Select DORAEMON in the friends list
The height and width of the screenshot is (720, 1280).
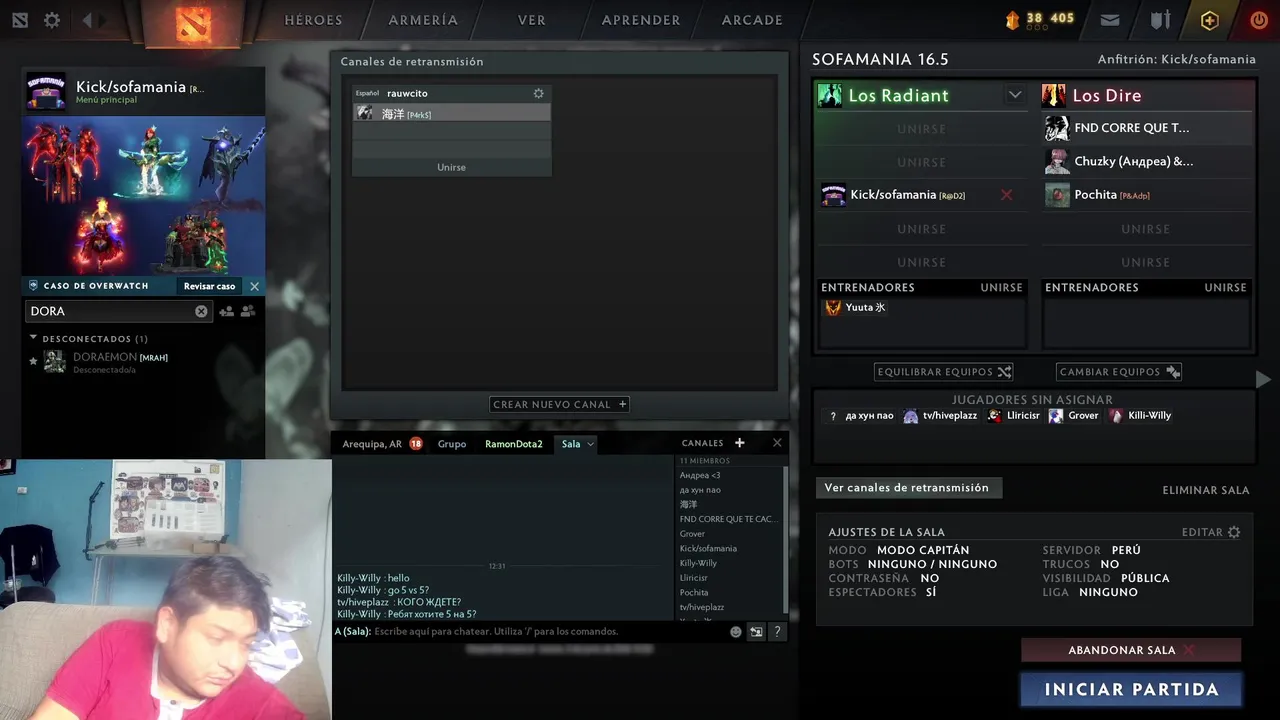[145, 362]
